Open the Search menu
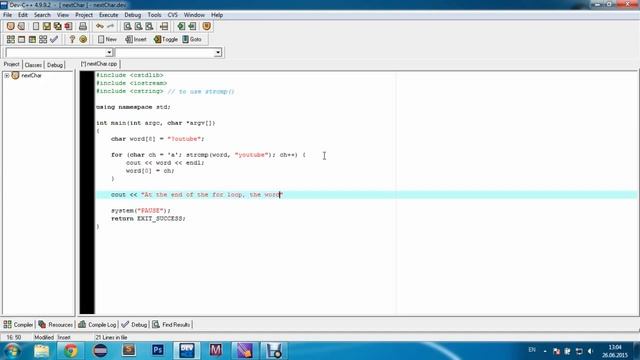The height and width of the screenshot is (360, 640). [x=42, y=15]
